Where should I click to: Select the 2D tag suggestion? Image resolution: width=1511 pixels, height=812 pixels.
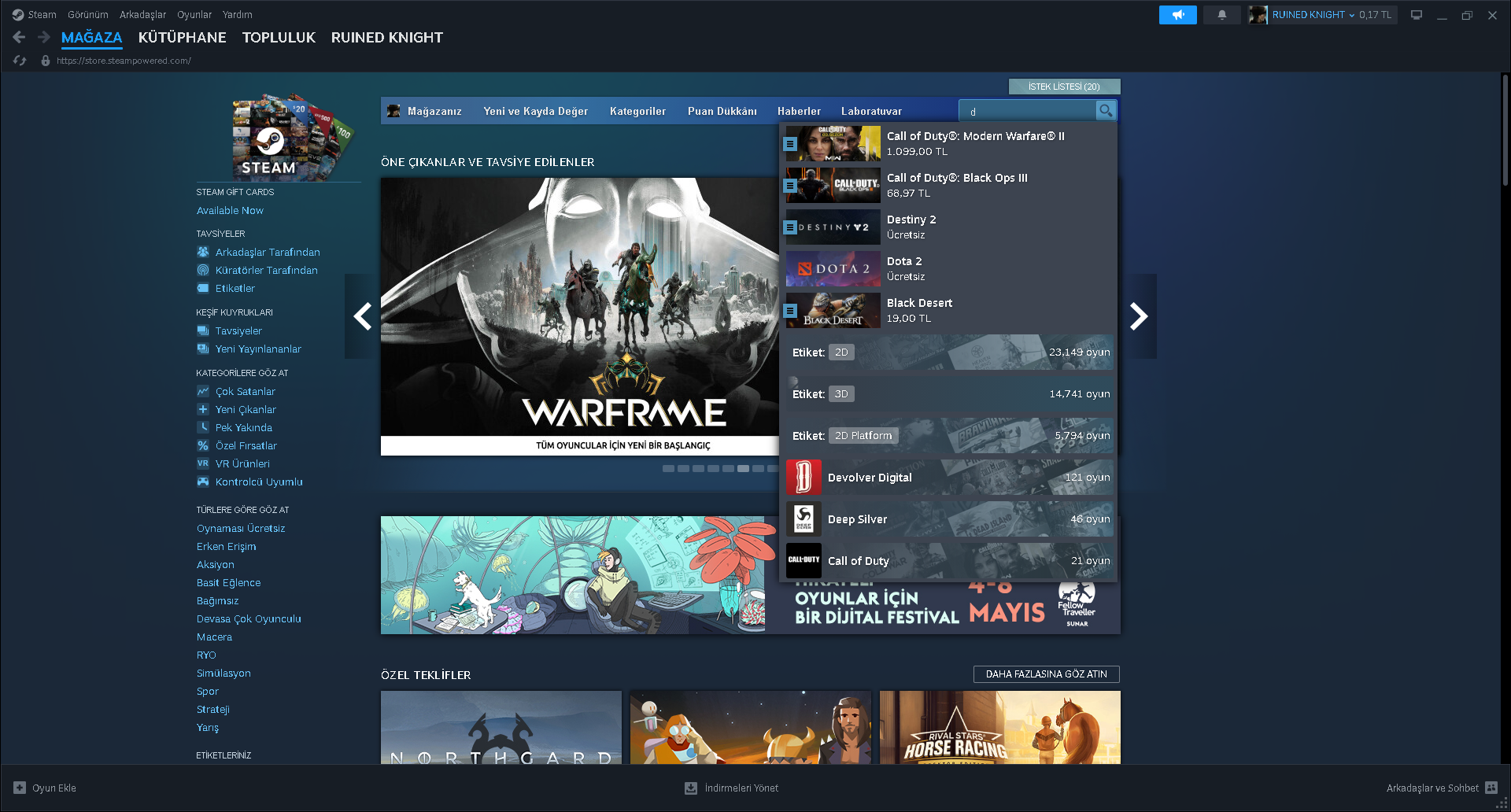pyautogui.click(x=950, y=352)
